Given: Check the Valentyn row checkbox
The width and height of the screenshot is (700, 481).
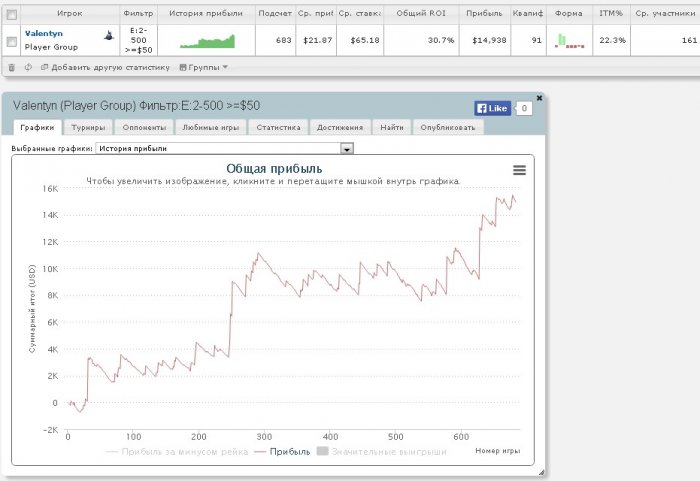Looking at the screenshot, I should (x=12, y=41).
